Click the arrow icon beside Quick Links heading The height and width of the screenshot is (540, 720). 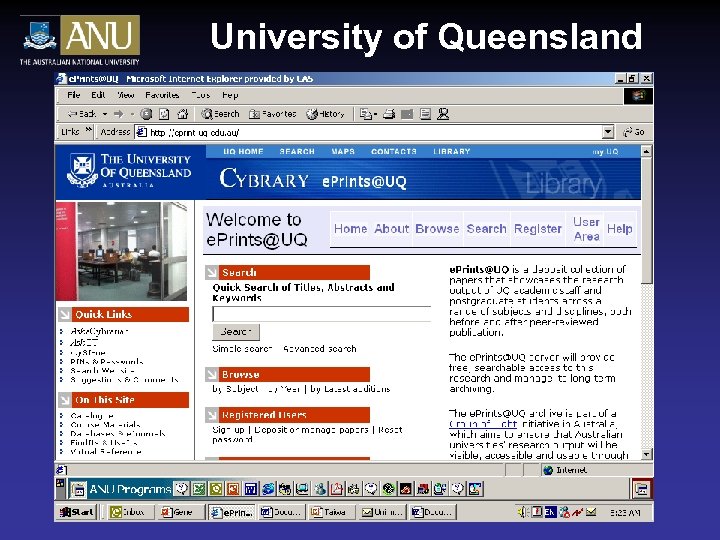64,315
